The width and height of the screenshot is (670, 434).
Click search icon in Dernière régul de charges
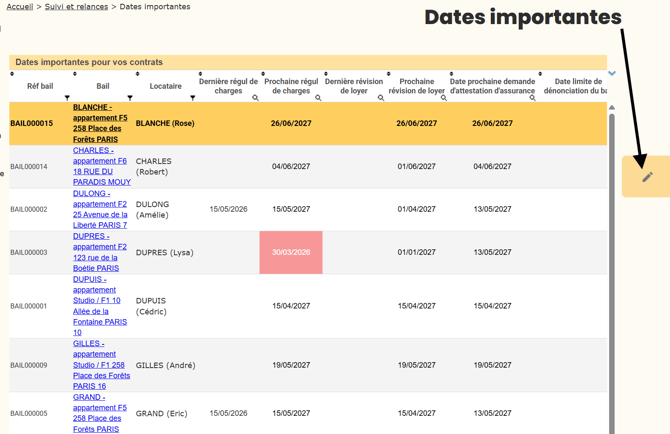click(255, 98)
